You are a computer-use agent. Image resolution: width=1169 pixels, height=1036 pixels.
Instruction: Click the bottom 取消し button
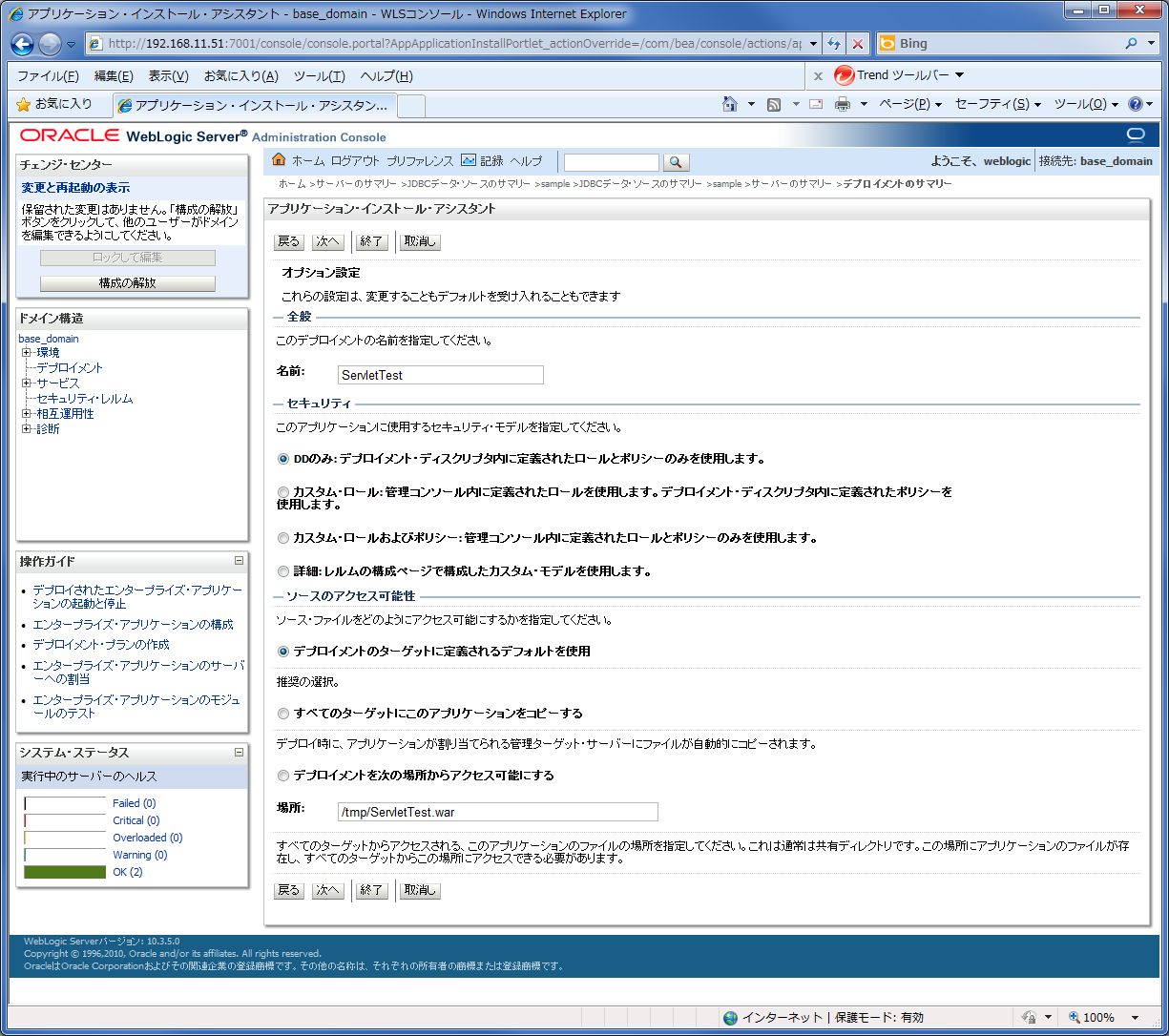420,890
